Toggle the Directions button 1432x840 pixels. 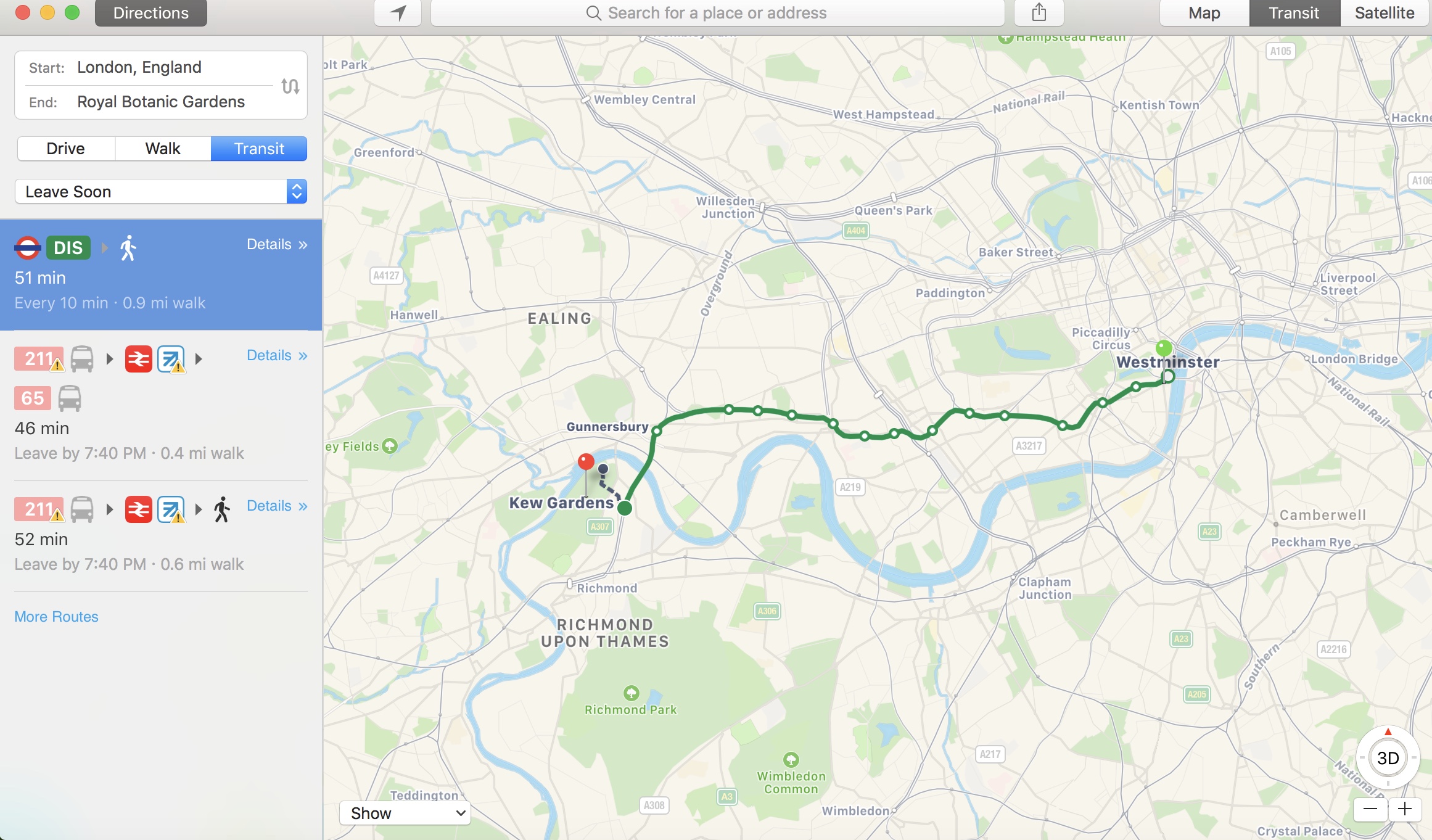click(x=151, y=13)
